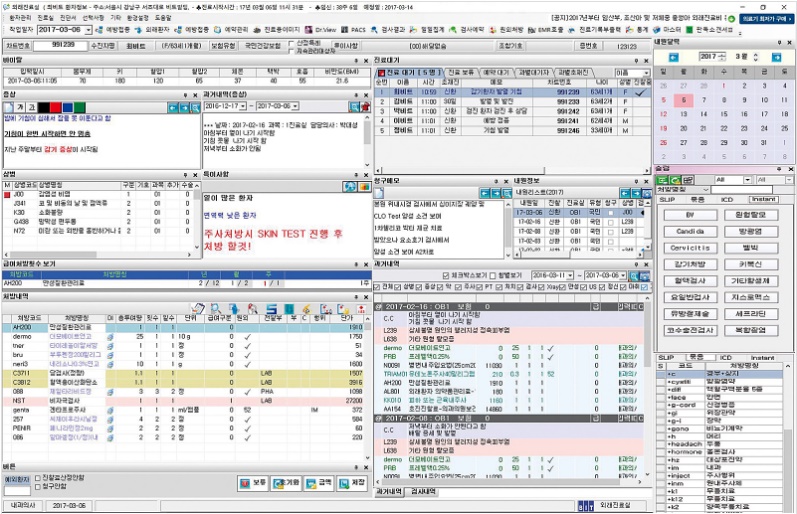Close the 바이탈 panel
This screenshot has height=514, width=797.
click(366, 61)
